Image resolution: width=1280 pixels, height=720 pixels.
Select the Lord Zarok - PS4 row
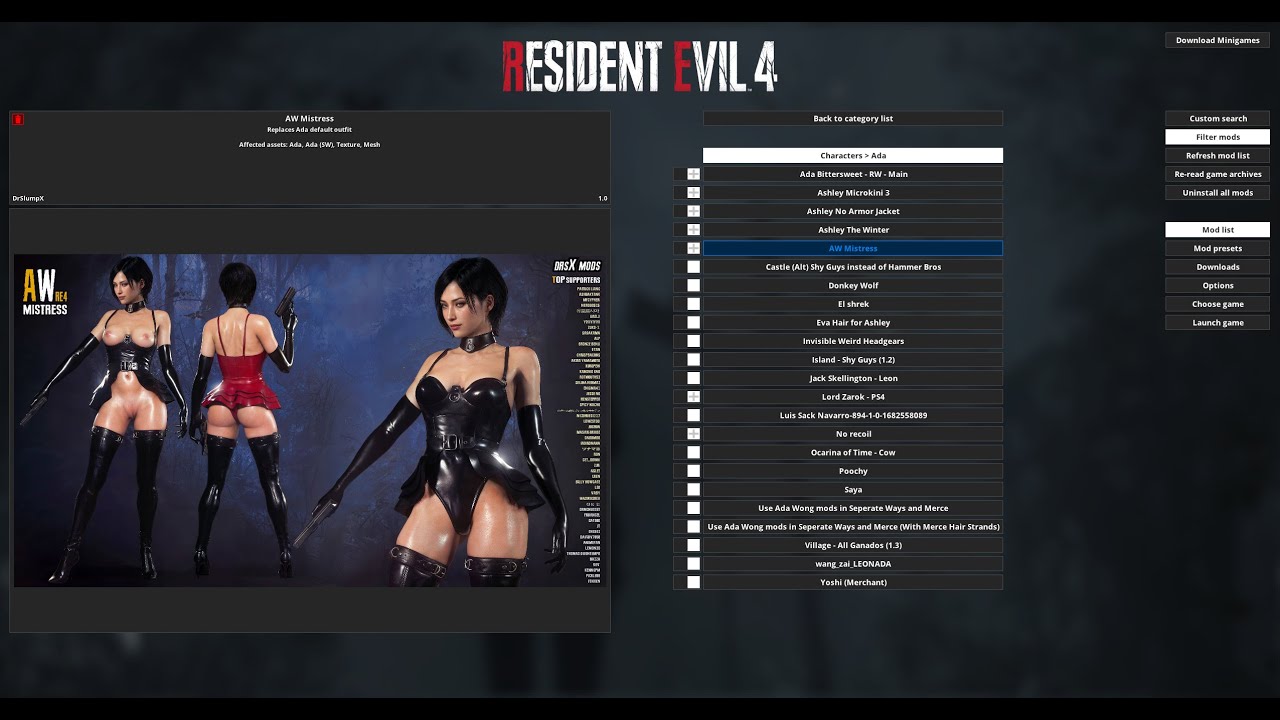(x=853, y=397)
